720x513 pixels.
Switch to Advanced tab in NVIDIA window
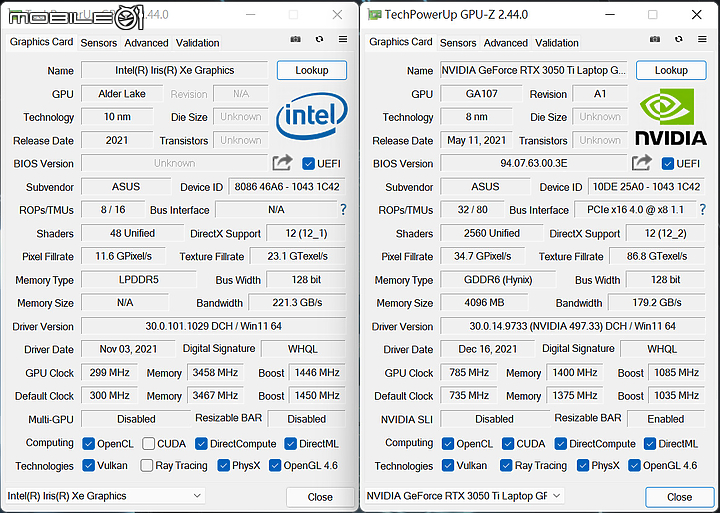click(x=506, y=43)
